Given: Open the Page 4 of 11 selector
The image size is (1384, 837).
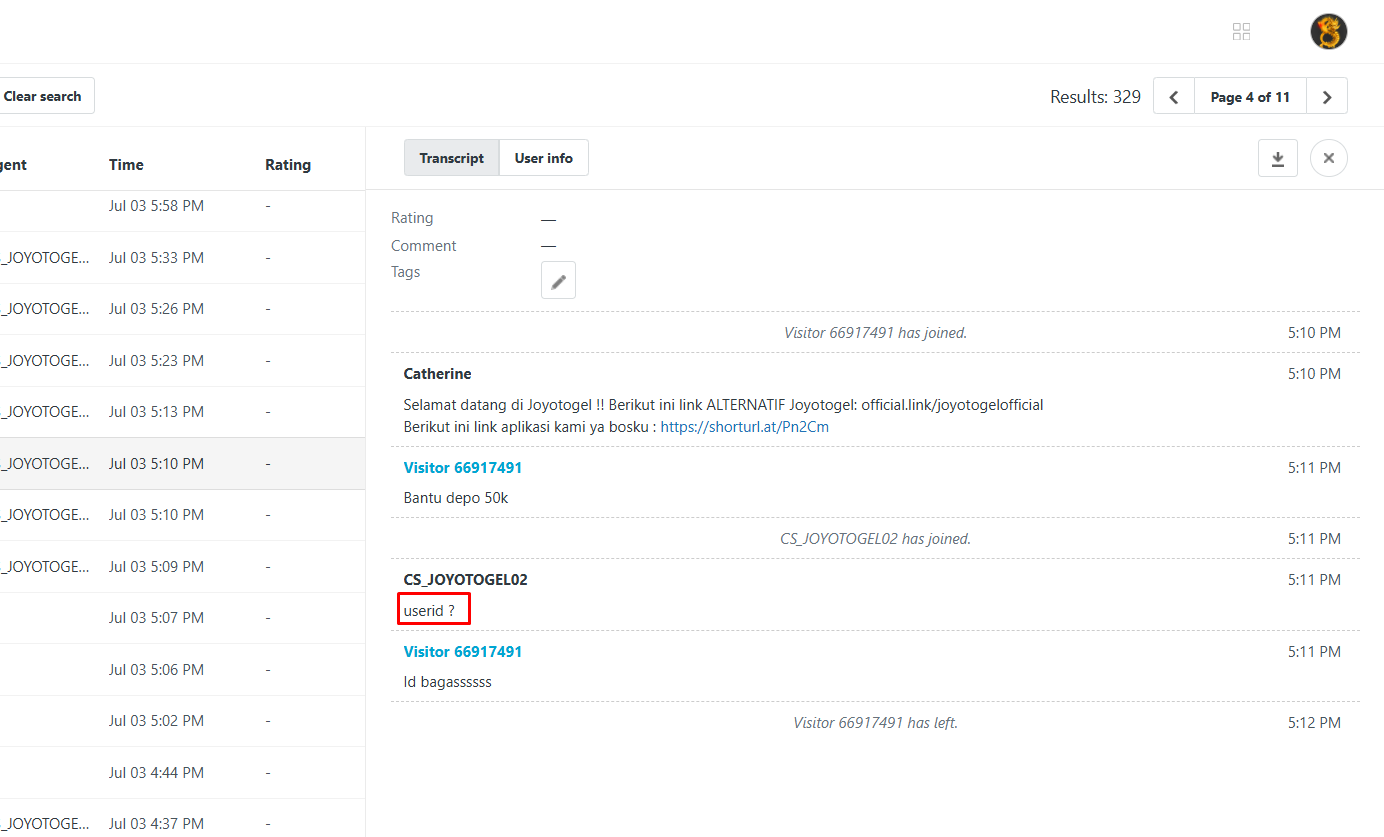Looking at the screenshot, I should tap(1250, 97).
